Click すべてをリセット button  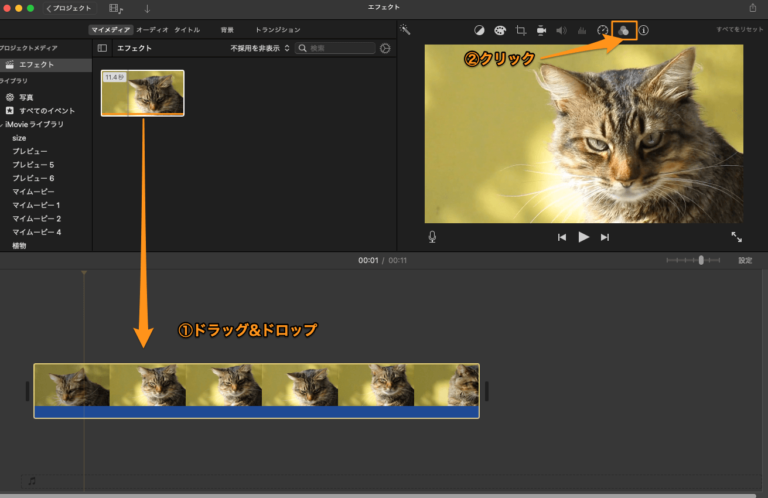tap(739, 29)
